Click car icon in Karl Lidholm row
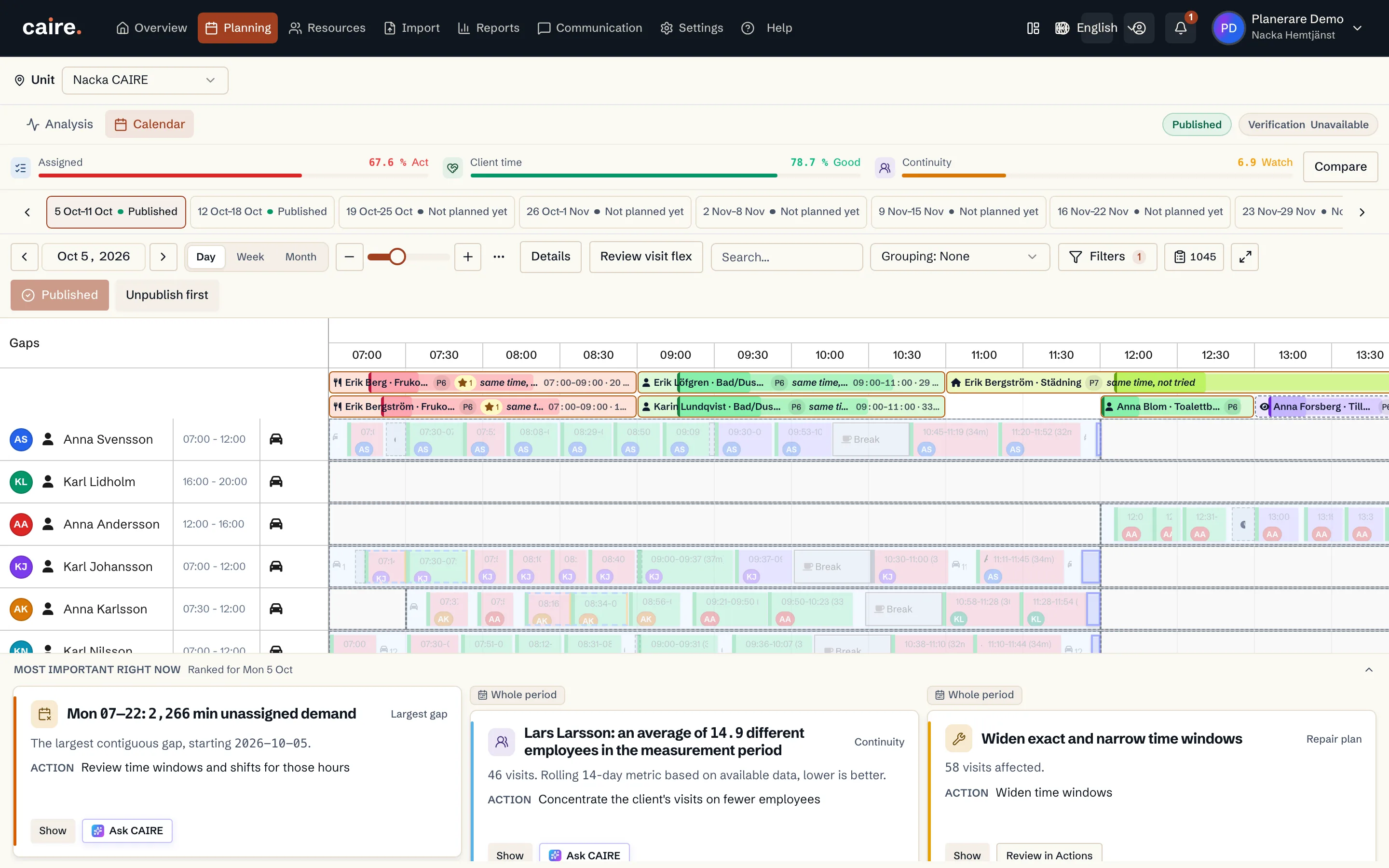Screen dimensions: 1389x868 [276, 482]
